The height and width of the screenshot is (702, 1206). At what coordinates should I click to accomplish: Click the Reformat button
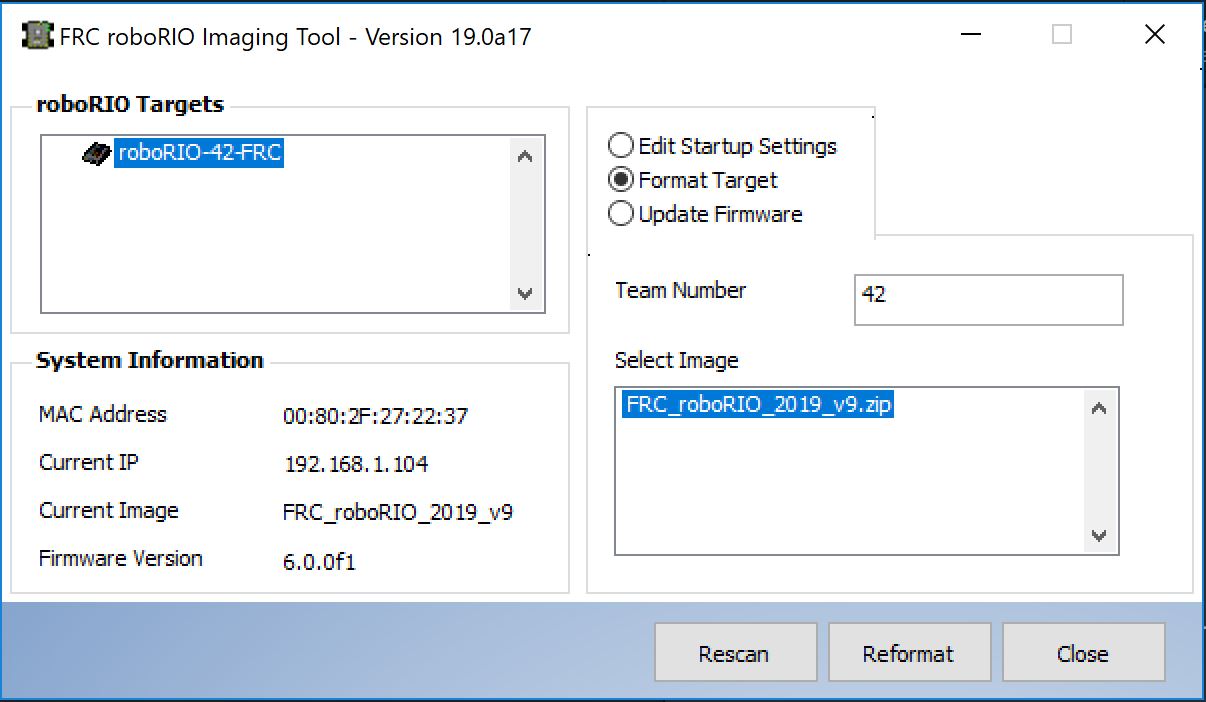pyautogui.click(x=909, y=654)
